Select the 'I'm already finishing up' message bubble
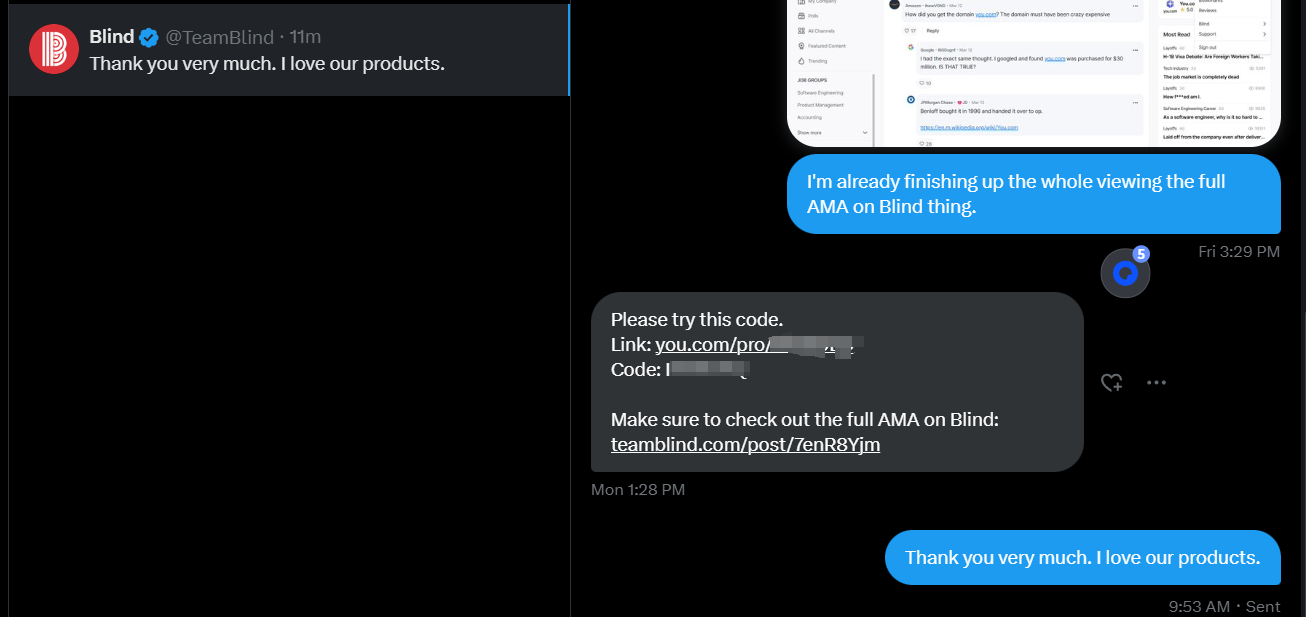Screen dimensions: 1306x617 pos(1034,194)
